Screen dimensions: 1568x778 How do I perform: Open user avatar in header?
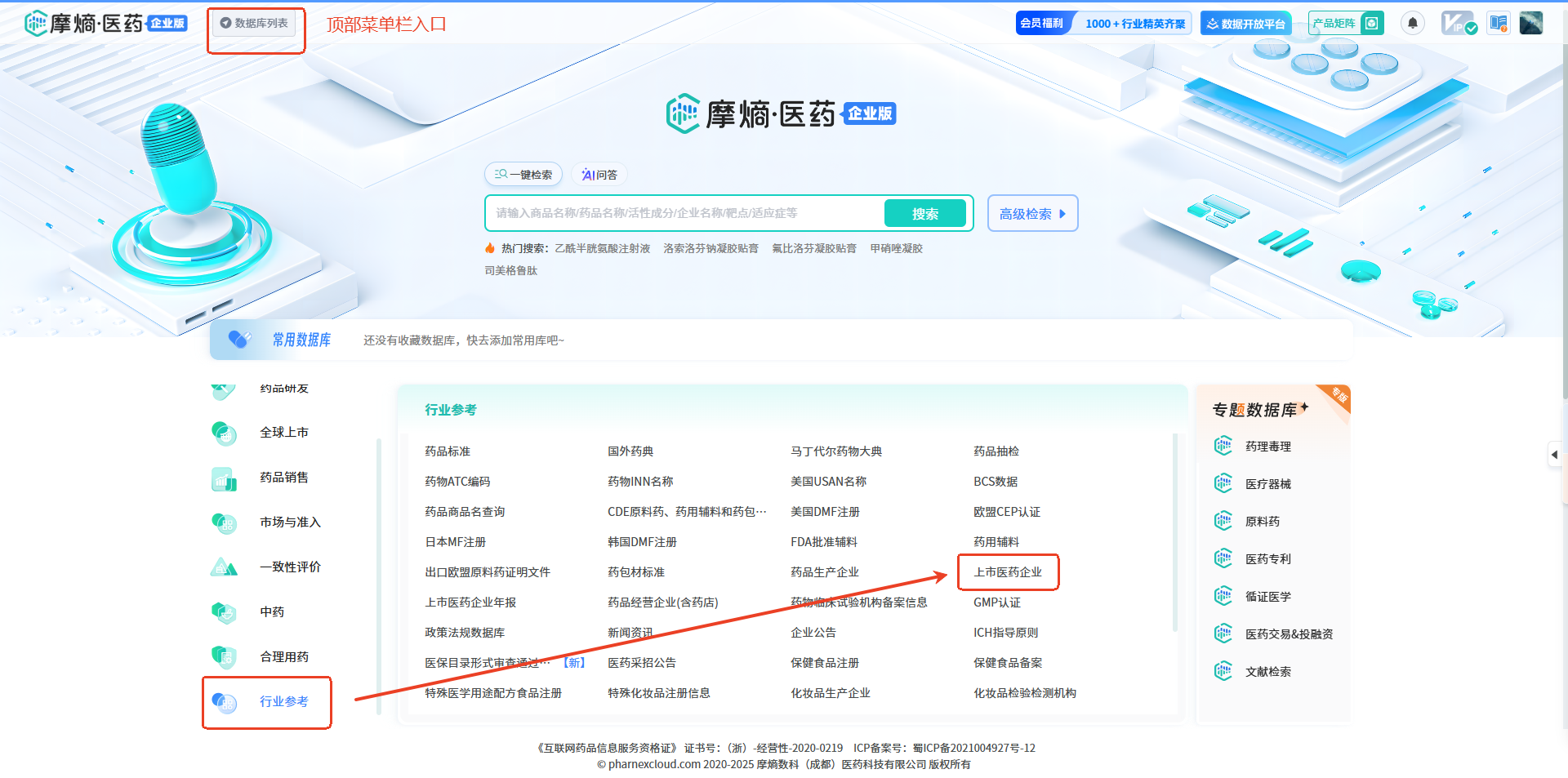(1531, 23)
